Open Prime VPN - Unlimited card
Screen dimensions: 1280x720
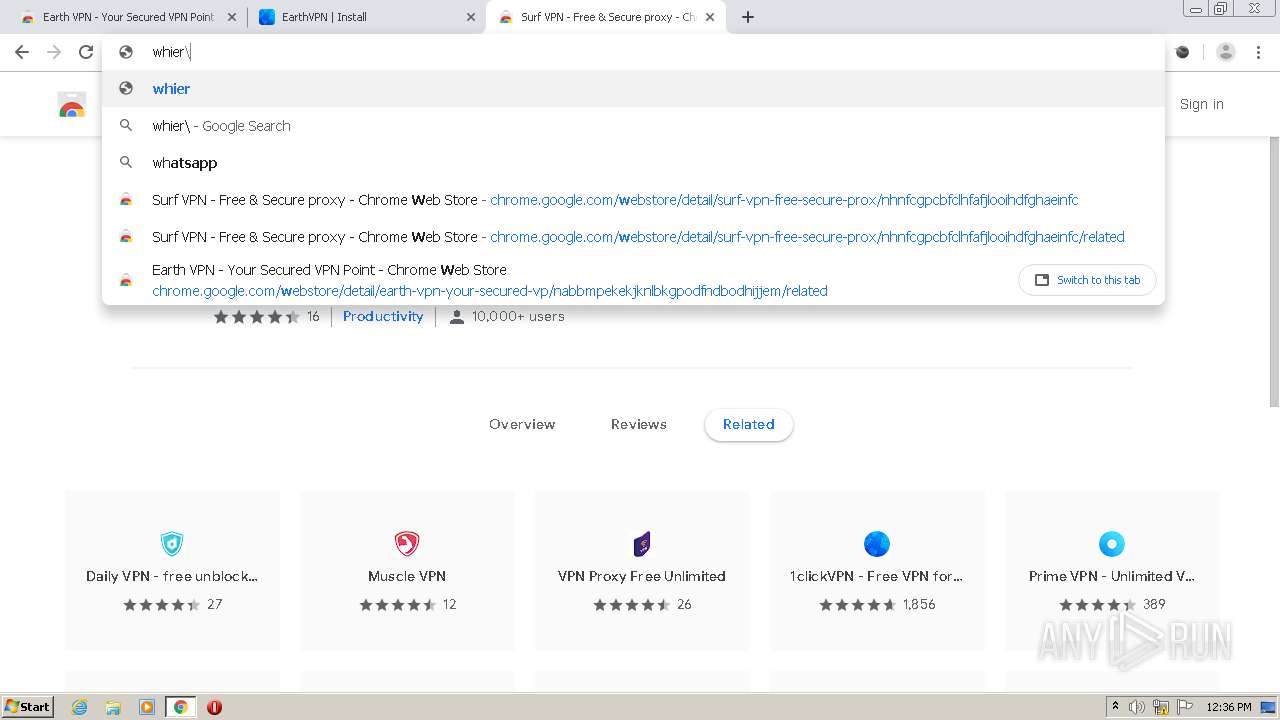1112,570
